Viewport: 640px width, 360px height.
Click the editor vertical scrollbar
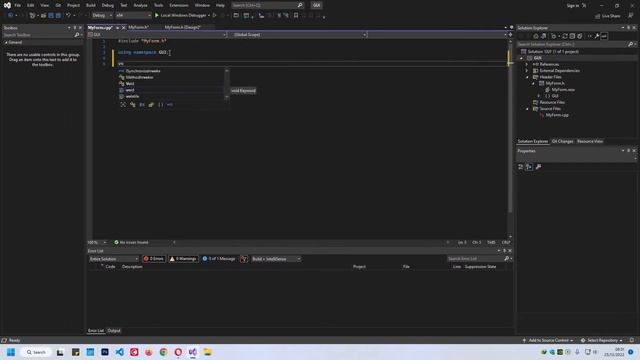[x=510, y=139]
